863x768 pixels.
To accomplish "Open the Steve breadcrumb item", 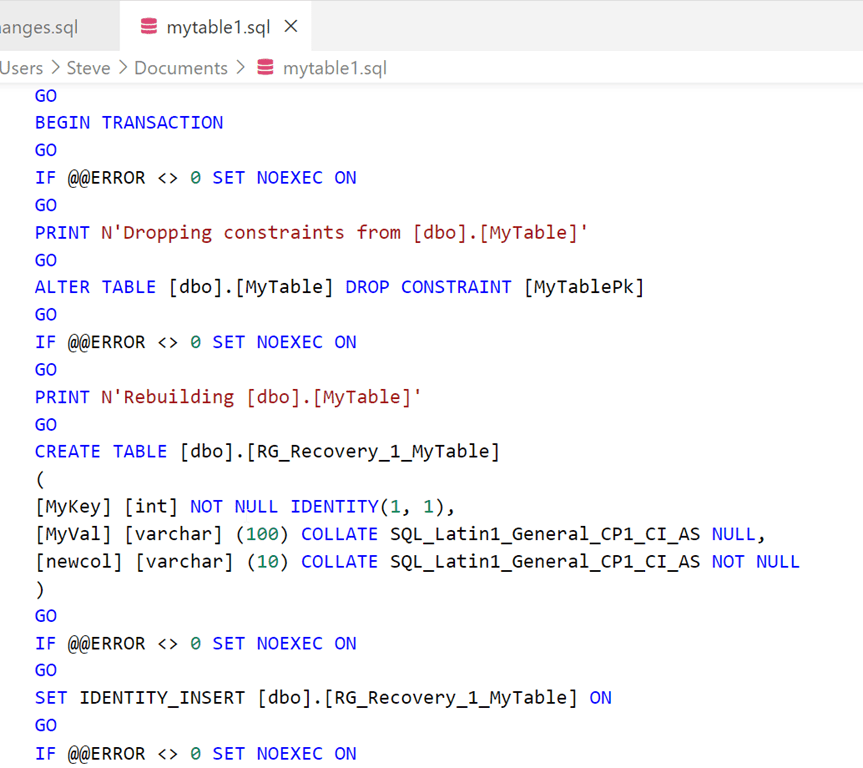I will [x=88, y=67].
